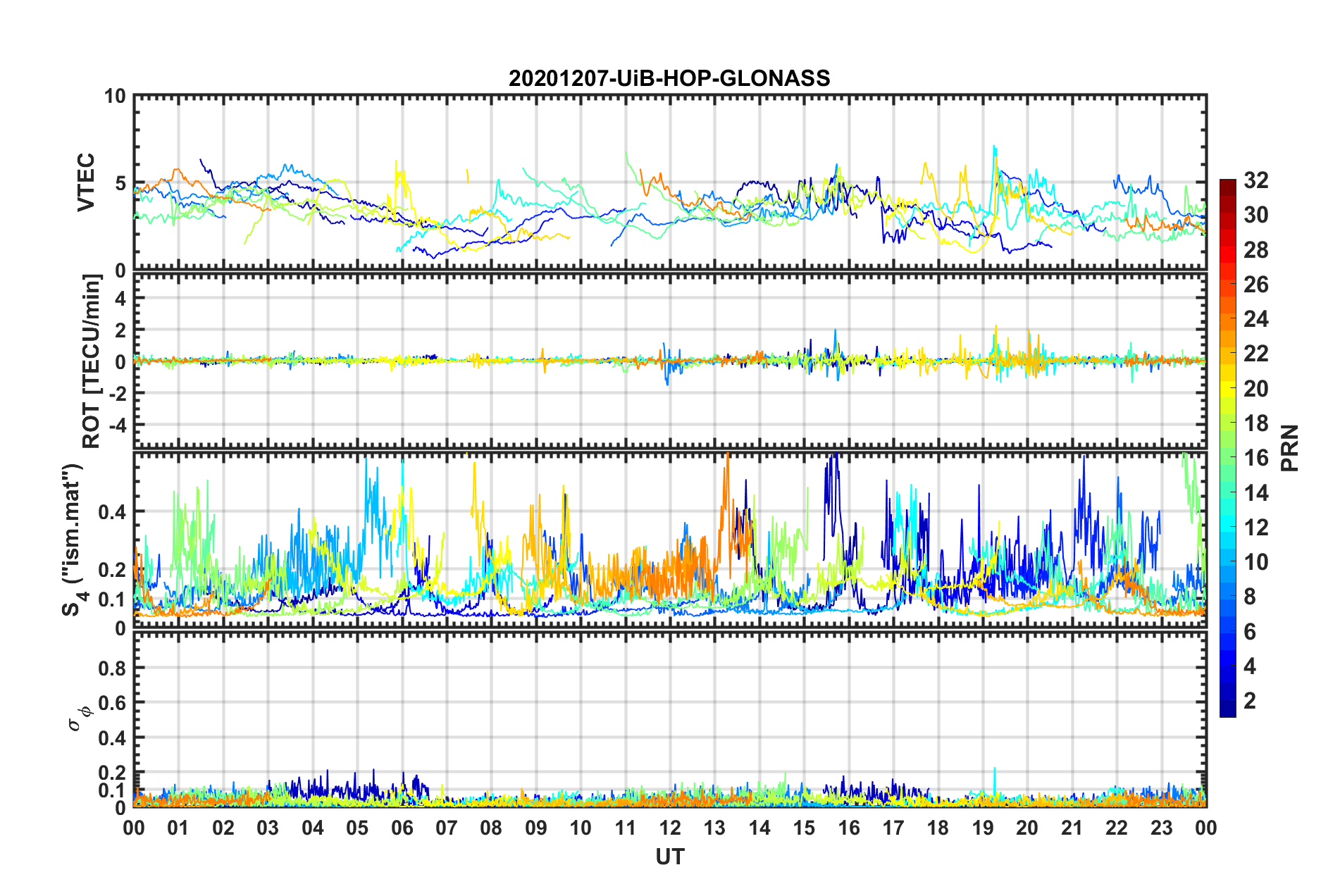Click the cyan PRN 12 colorbar region

point(1227,527)
